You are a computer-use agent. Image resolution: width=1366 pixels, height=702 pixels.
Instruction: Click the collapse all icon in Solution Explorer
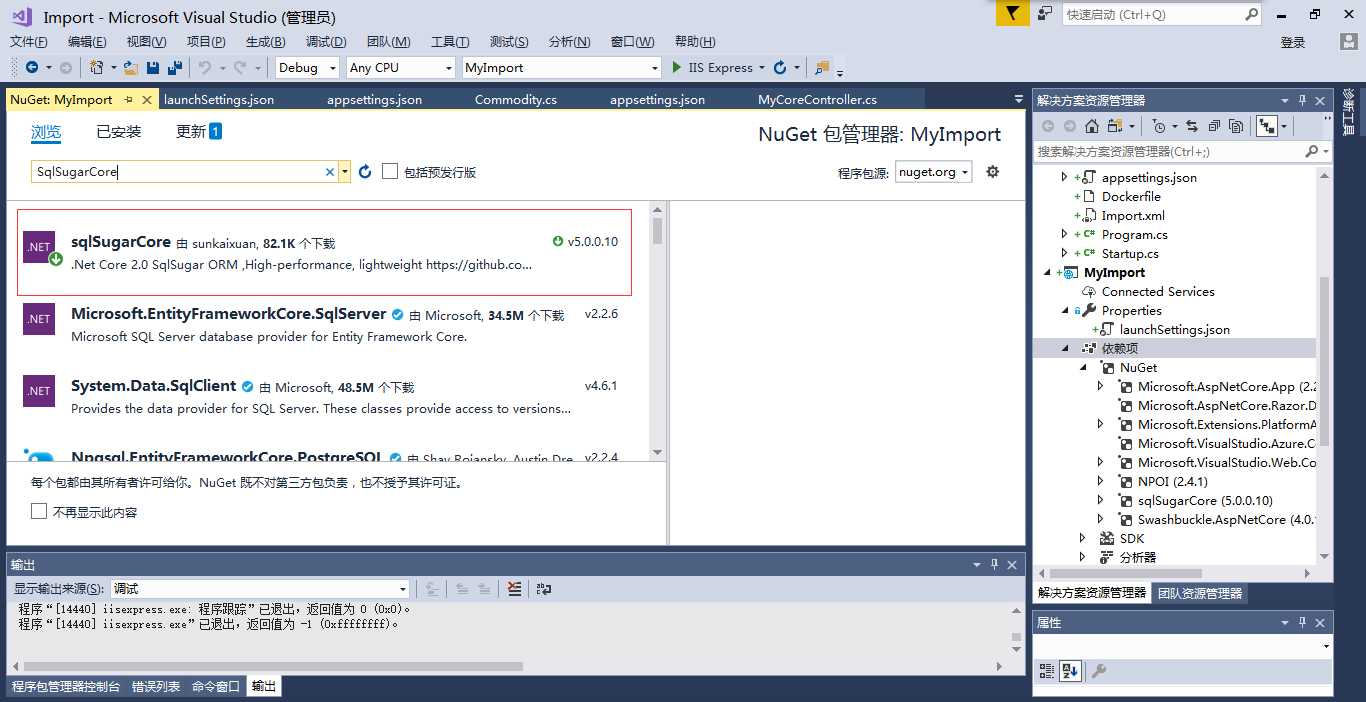pos(1214,126)
